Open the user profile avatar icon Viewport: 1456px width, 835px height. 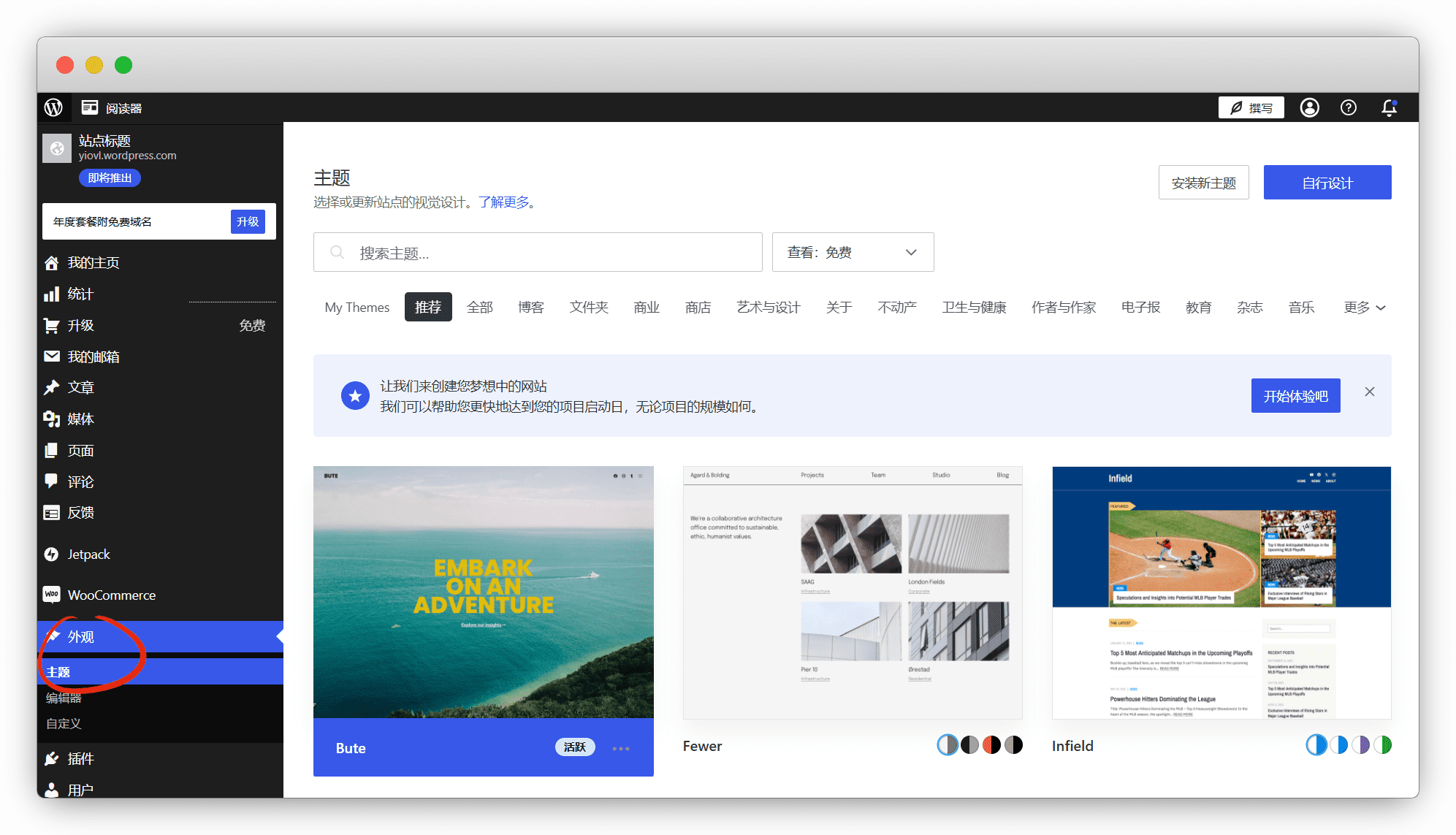(x=1309, y=107)
